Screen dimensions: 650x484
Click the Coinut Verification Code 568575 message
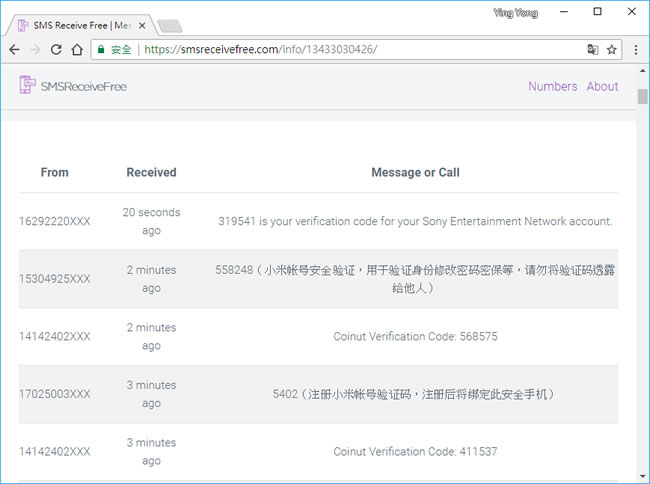point(415,336)
